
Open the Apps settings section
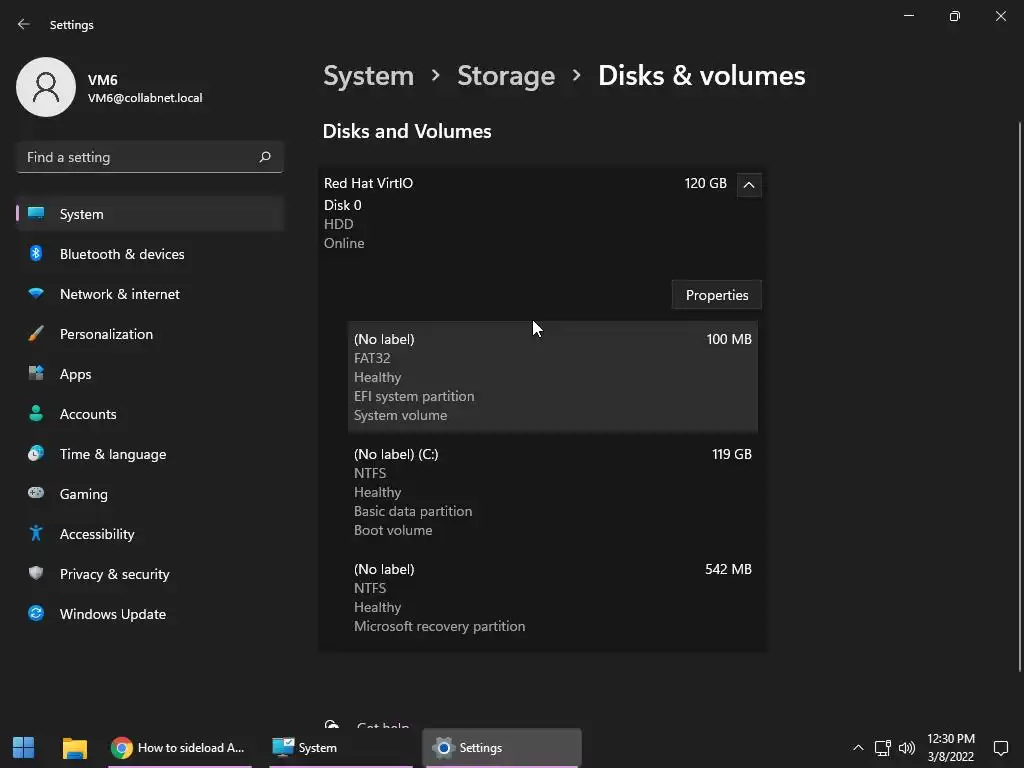(x=75, y=374)
